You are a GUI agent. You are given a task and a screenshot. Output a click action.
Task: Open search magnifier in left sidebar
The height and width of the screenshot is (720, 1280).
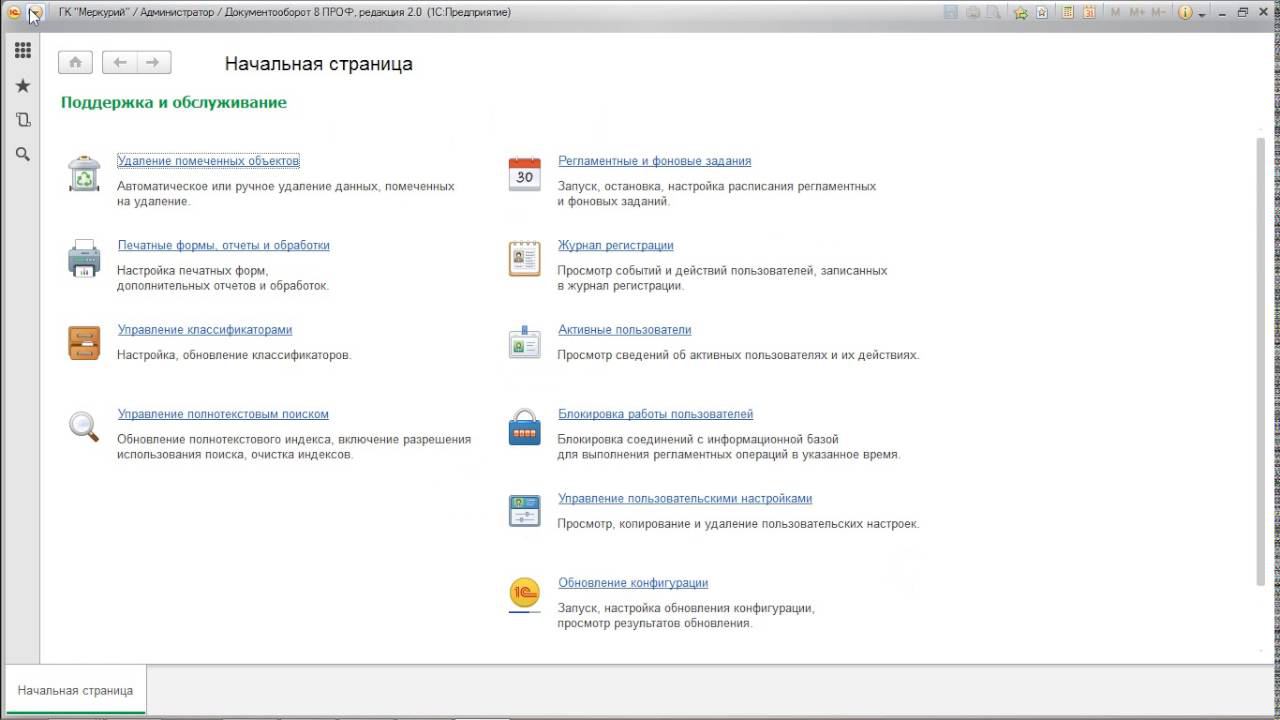coord(22,154)
